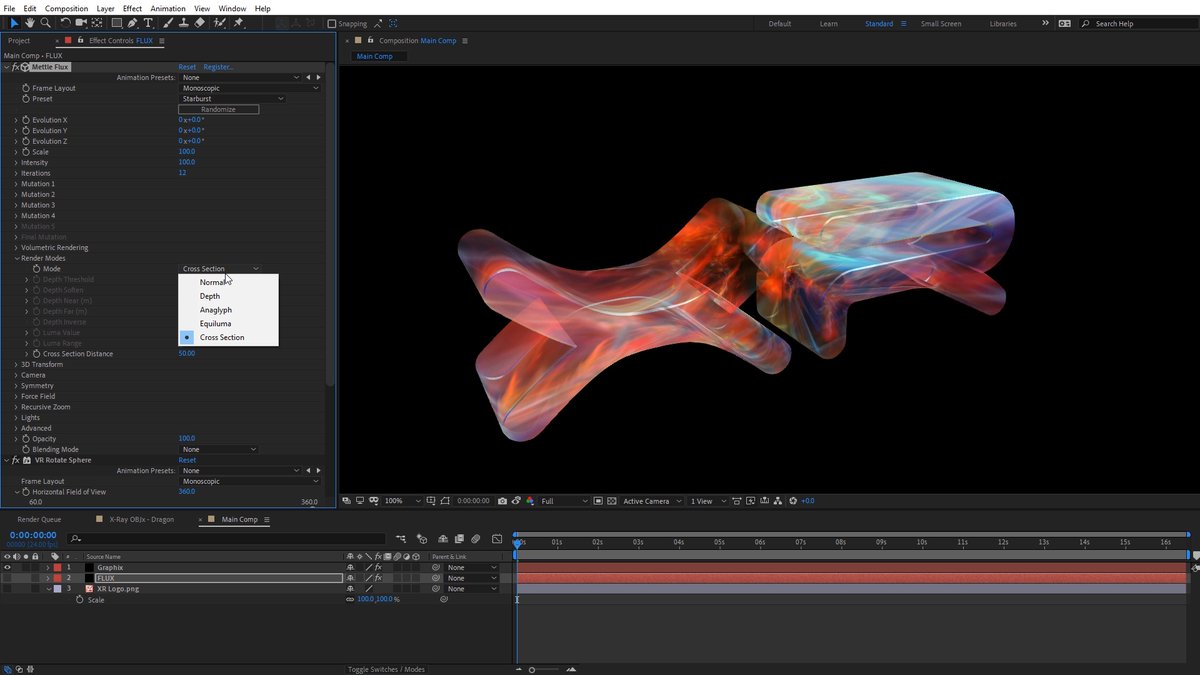The image size is (1200, 675).
Task: Select the Clone Stamp tool
Action: point(183,23)
